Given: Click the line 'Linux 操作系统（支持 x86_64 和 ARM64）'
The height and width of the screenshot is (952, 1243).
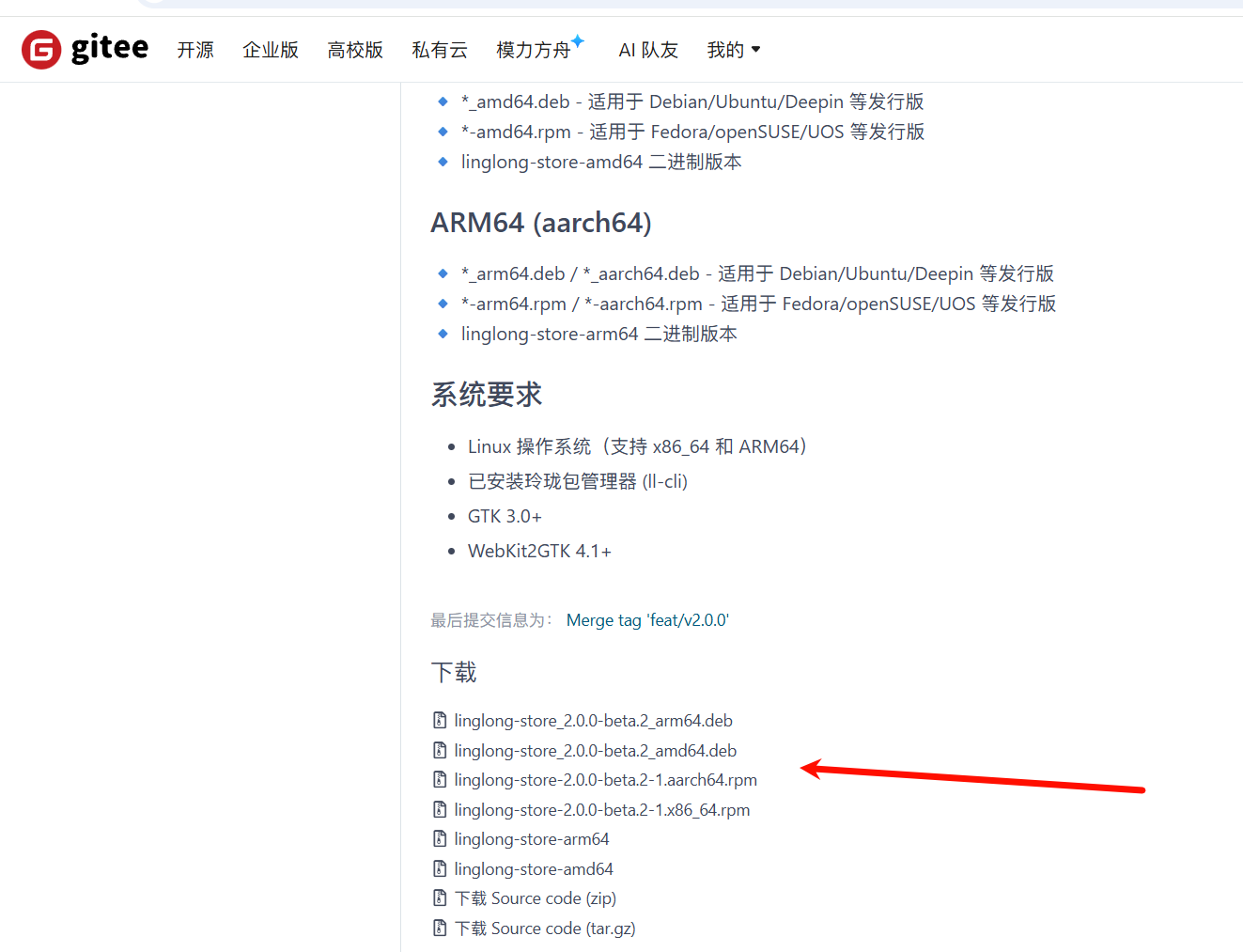Looking at the screenshot, I should pyautogui.click(x=637, y=447).
